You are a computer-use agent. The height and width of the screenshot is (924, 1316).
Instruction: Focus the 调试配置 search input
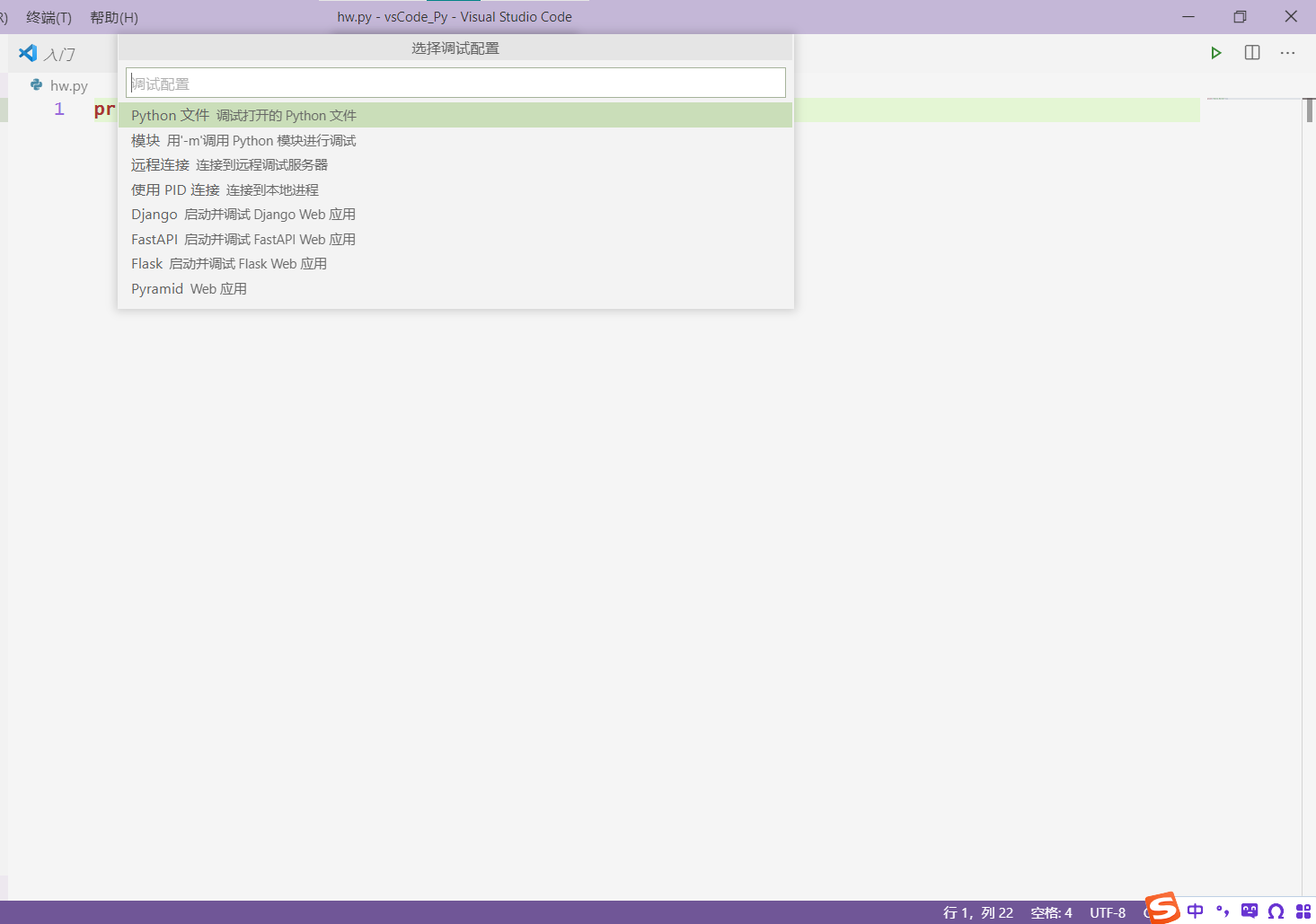point(455,84)
